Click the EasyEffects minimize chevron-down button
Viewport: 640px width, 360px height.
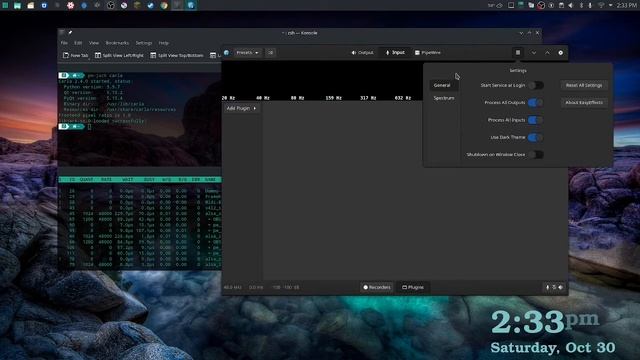coord(533,53)
